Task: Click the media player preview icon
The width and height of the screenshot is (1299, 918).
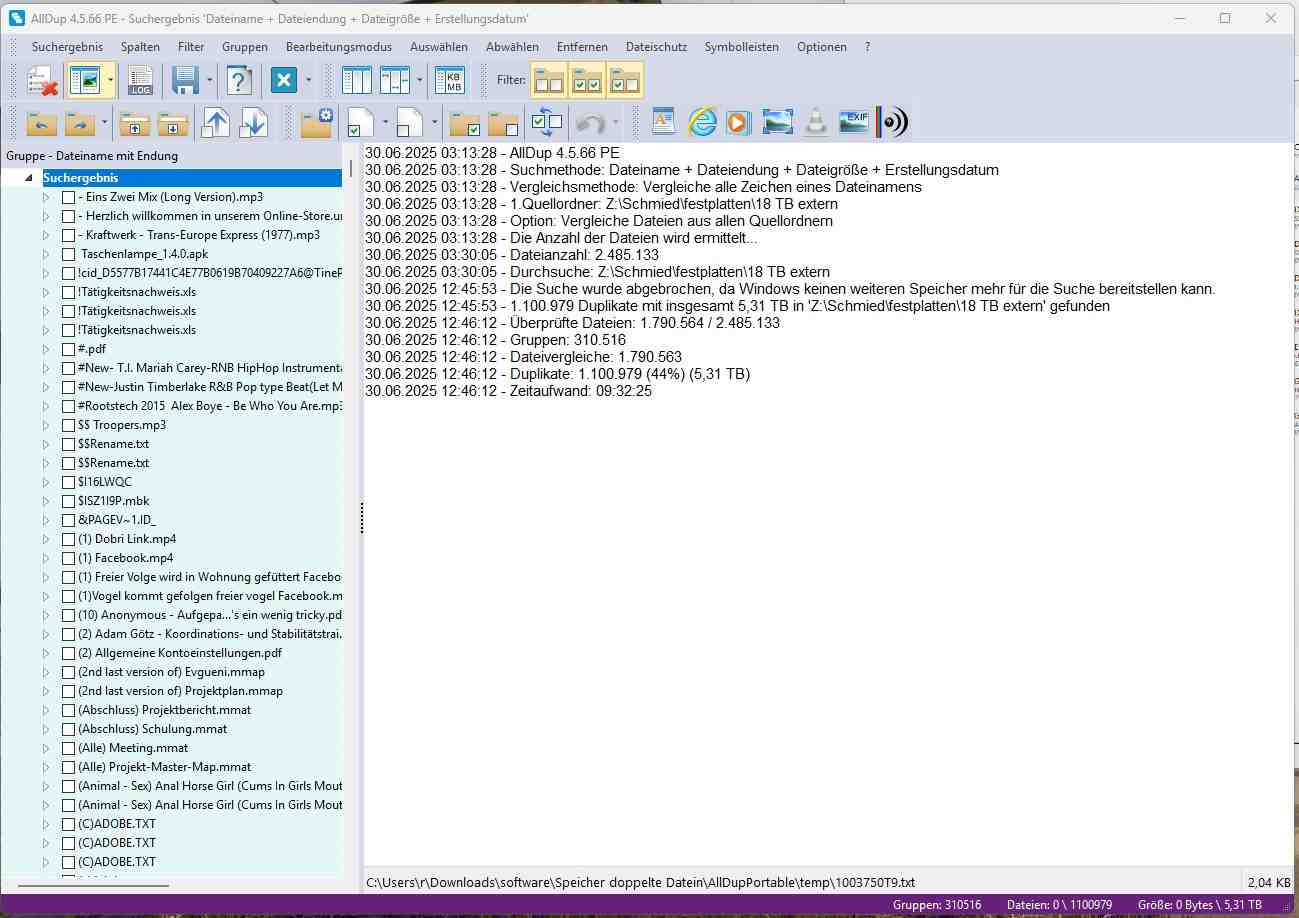Action: click(x=738, y=122)
